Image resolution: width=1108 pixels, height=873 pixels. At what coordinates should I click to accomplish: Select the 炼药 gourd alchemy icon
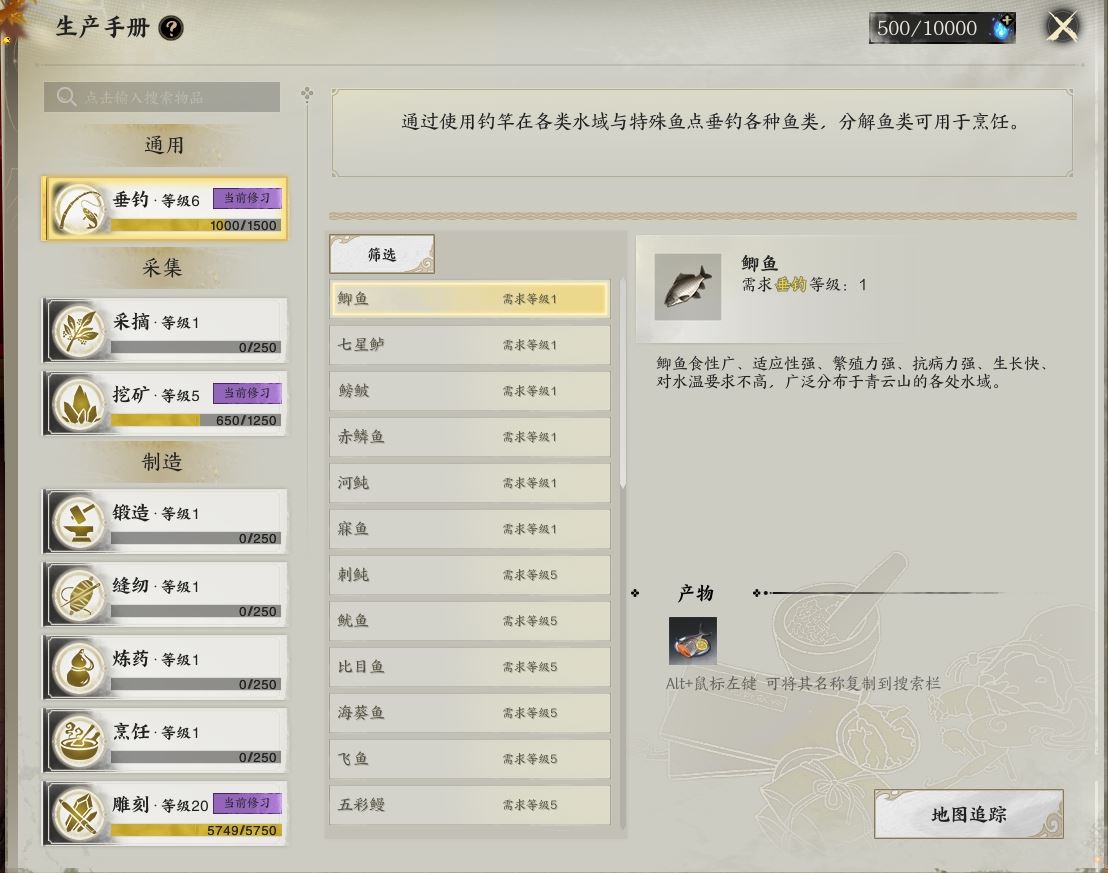[78, 667]
